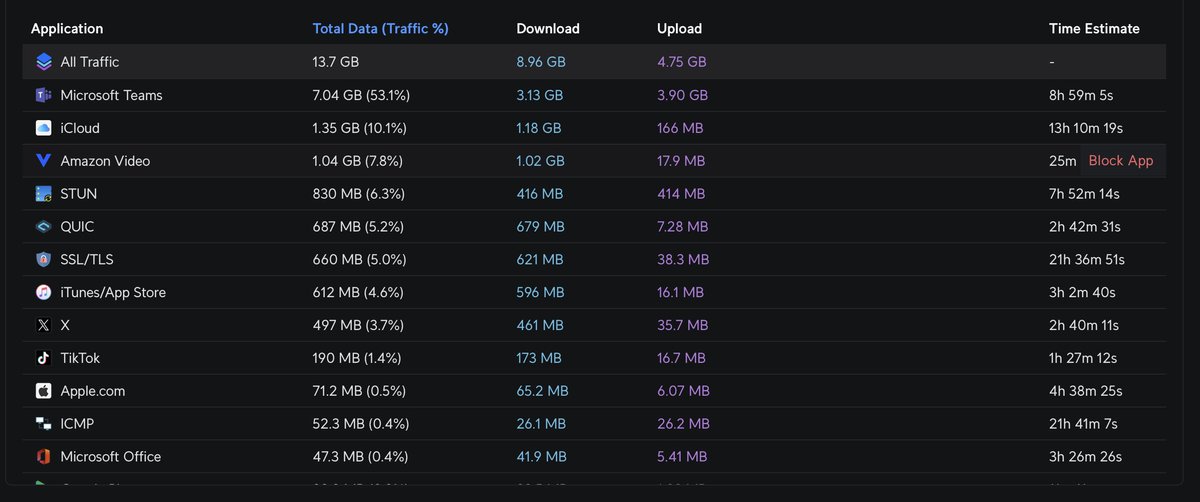Click the ICMP network icon
Screen dimensions: 1200x502
pyautogui.click(x=43, y=424)
